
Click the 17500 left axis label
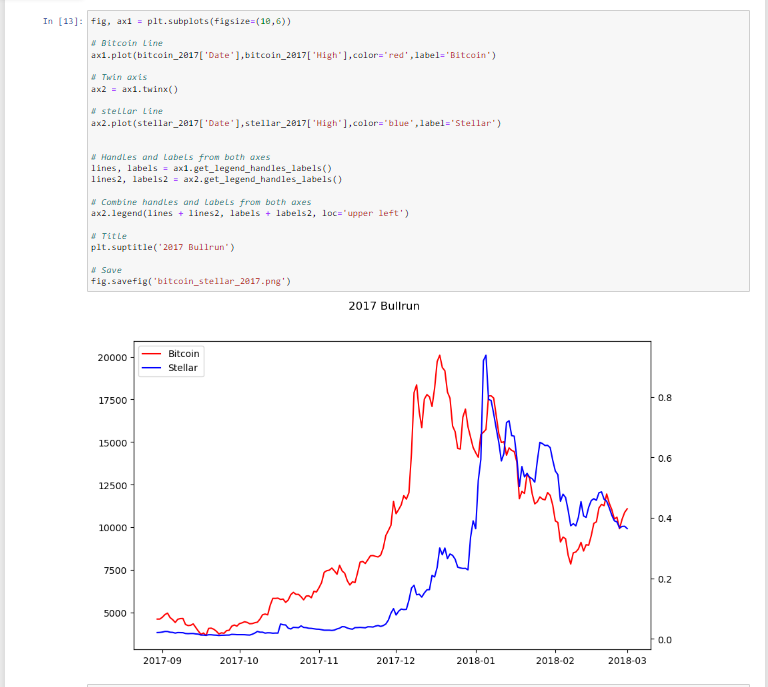tap(113, 400)
